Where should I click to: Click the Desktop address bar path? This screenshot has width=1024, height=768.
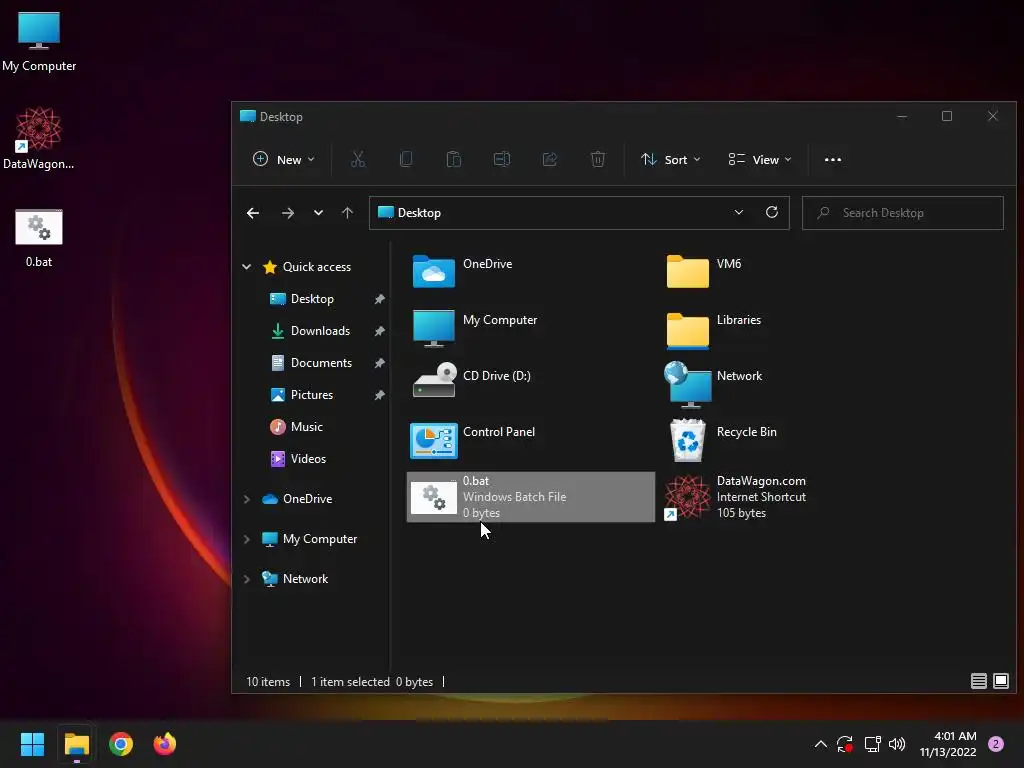(419, 213)
